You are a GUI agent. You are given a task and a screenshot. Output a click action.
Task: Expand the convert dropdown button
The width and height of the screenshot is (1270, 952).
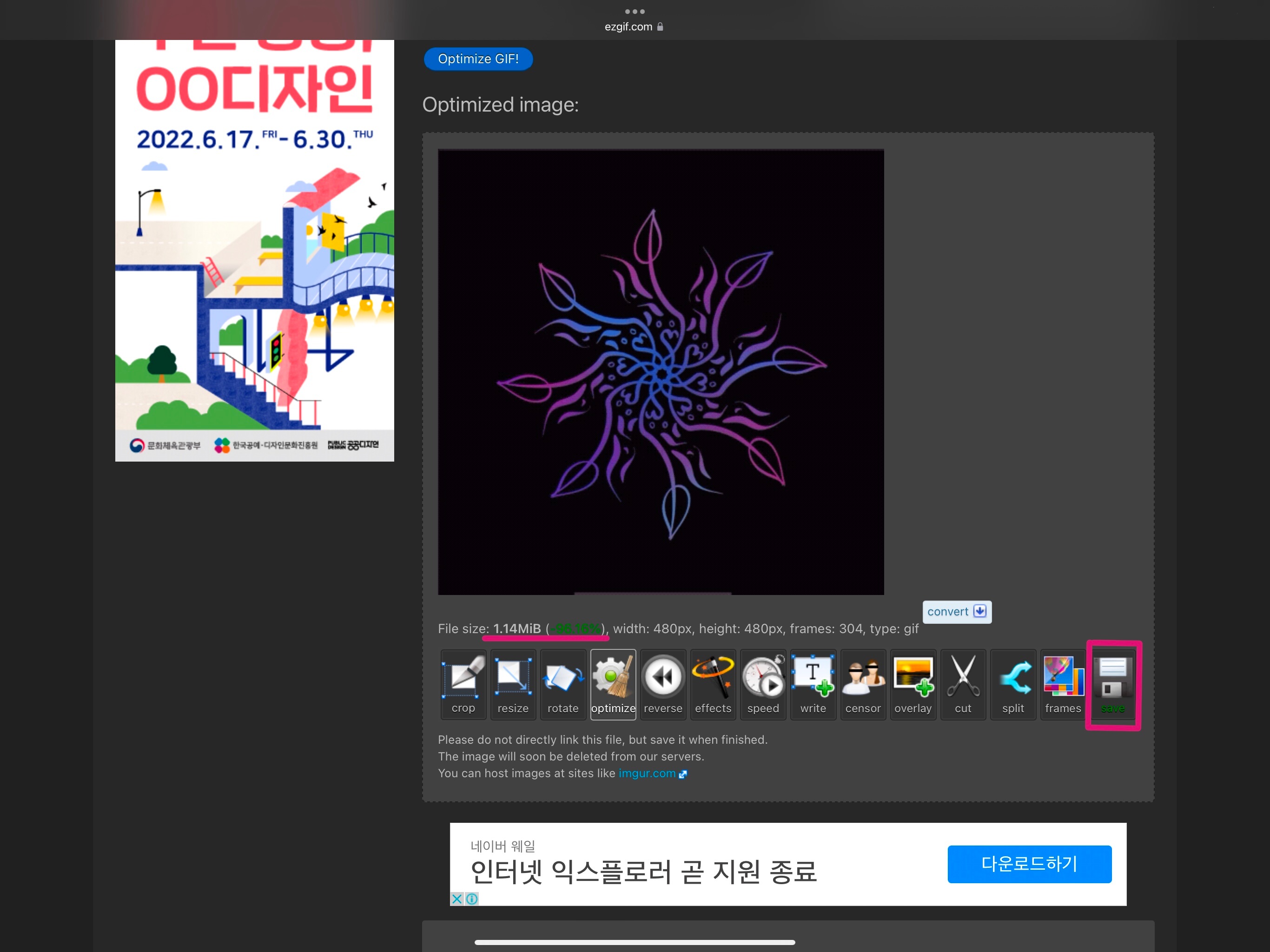pos(957,612)
